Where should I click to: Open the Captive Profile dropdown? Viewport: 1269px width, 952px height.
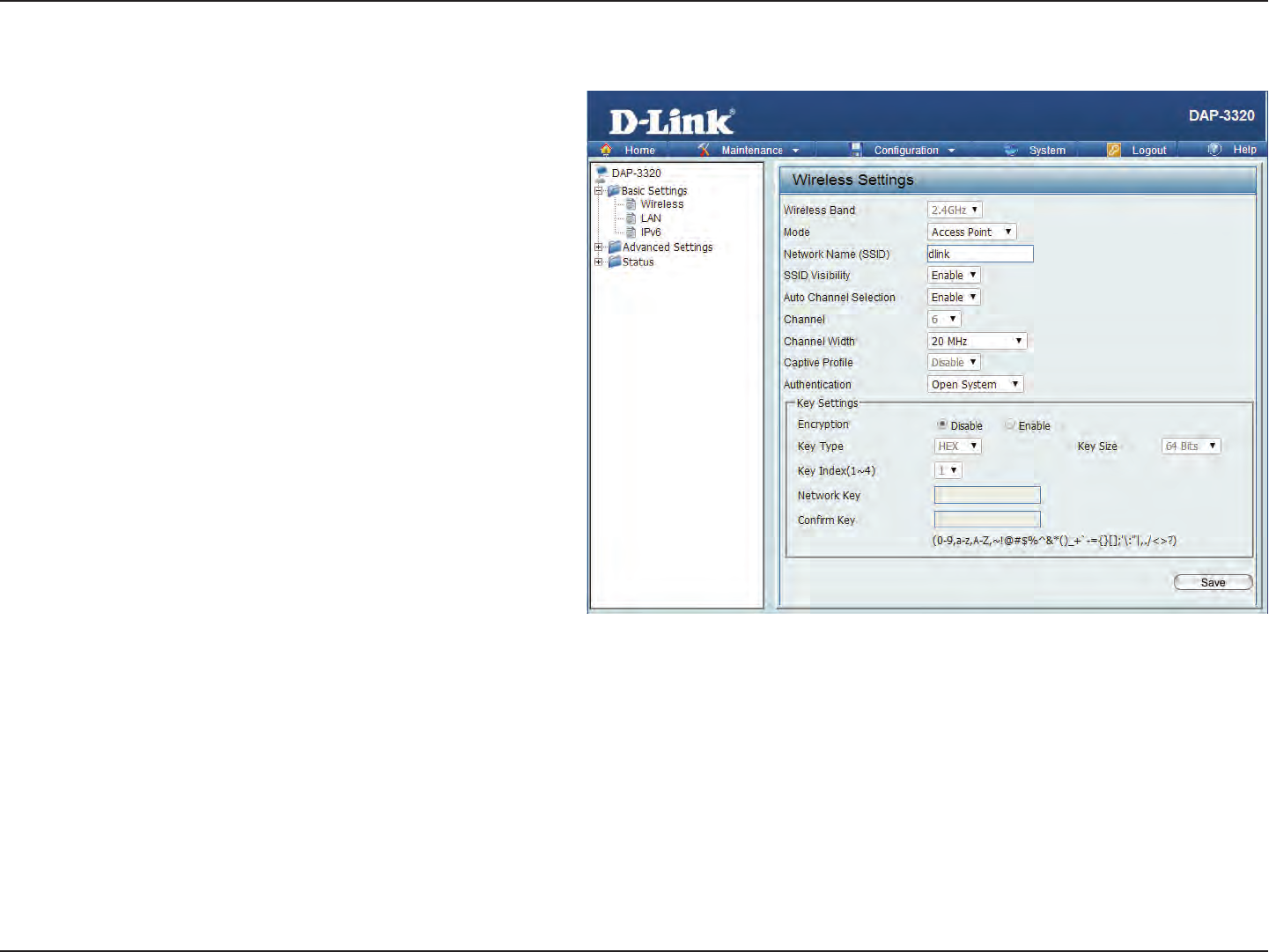point(954,363)
